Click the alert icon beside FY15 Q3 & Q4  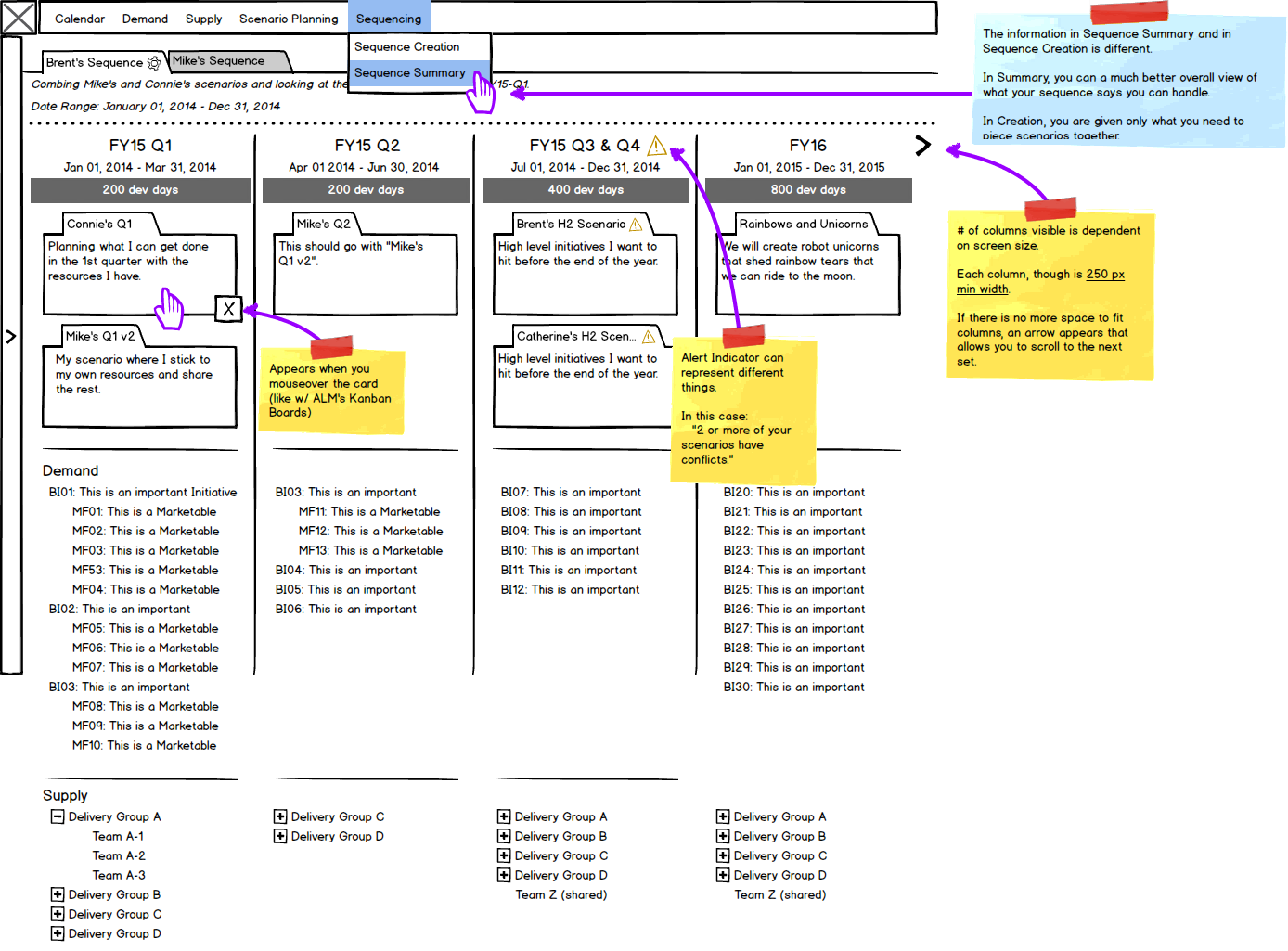[x=656, y=146]
